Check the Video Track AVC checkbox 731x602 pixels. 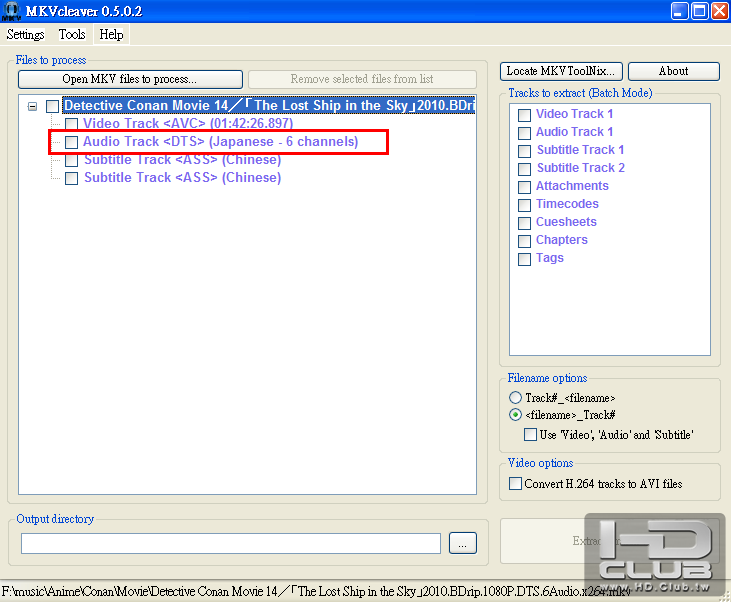tap(71, 124)
